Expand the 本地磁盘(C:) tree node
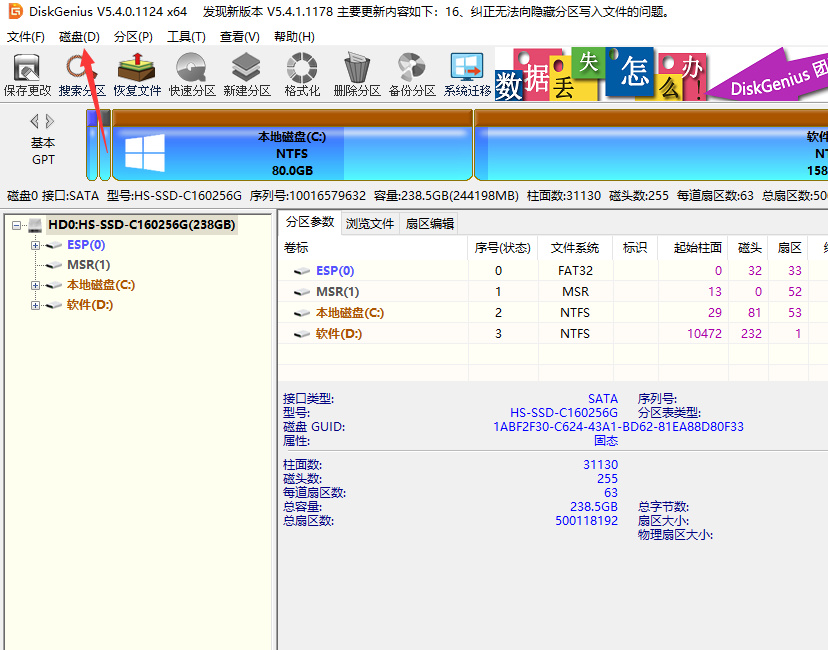The width and height of the screenshot is (828, 650). (x=36, y=285)
